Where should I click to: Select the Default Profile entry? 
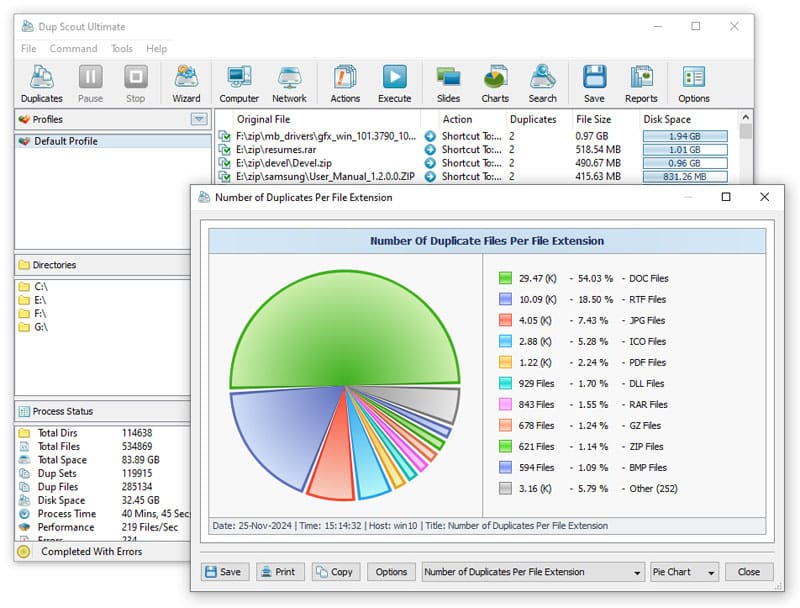click(113, 141)
